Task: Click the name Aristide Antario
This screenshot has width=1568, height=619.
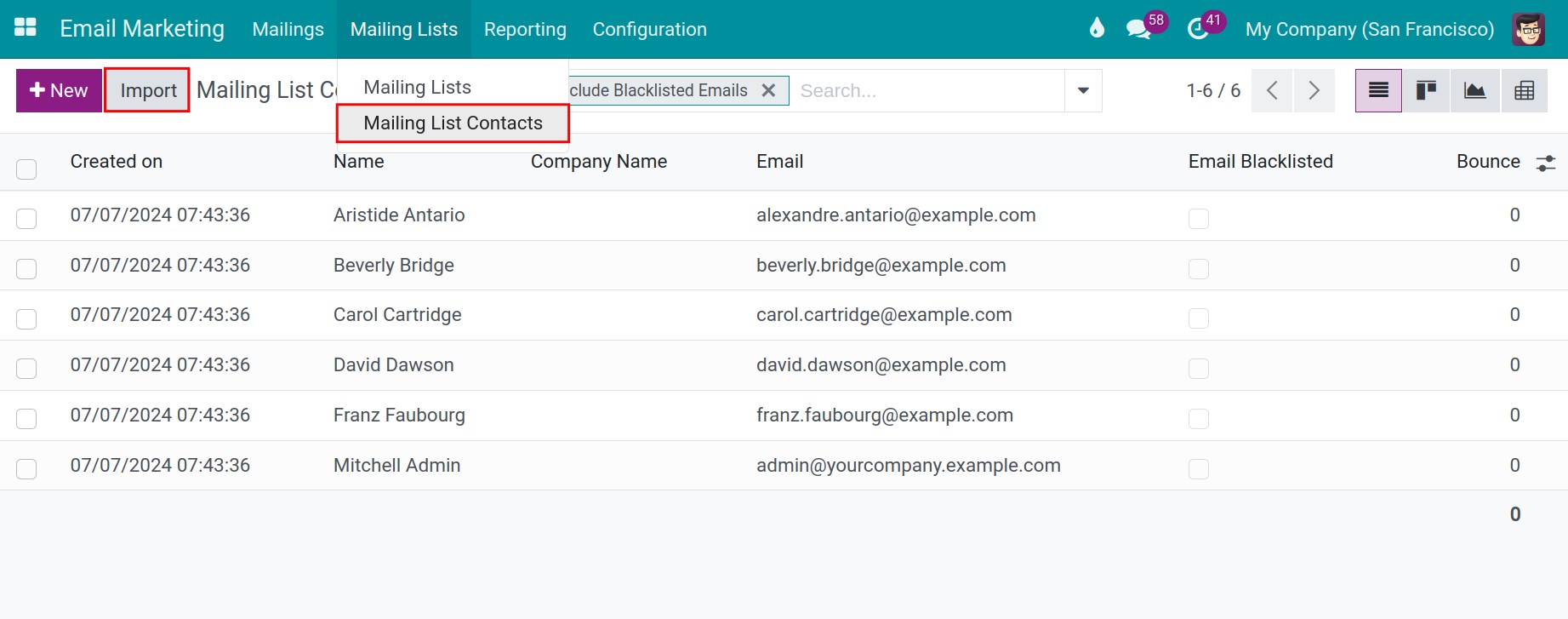Action: click(x=399, y=215)
